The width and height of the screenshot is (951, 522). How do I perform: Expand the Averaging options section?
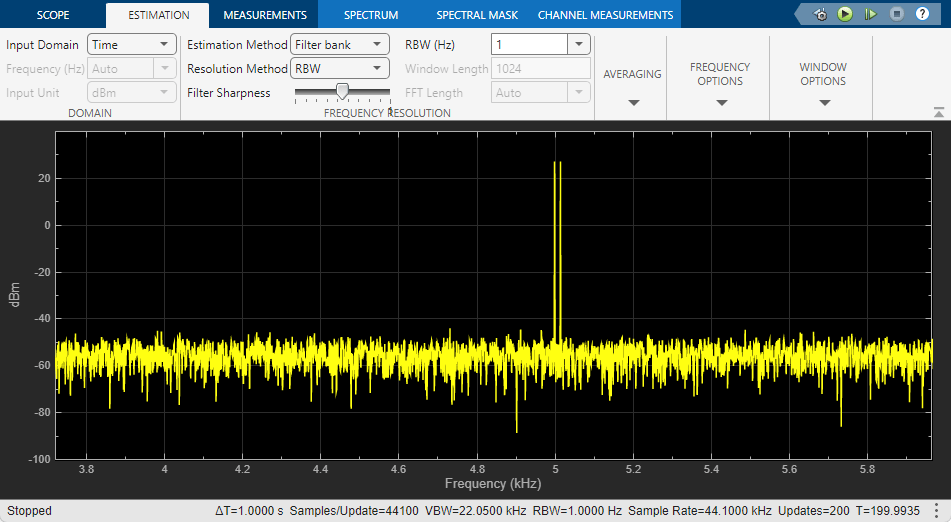pyautogui.click(x=632, y=102)
